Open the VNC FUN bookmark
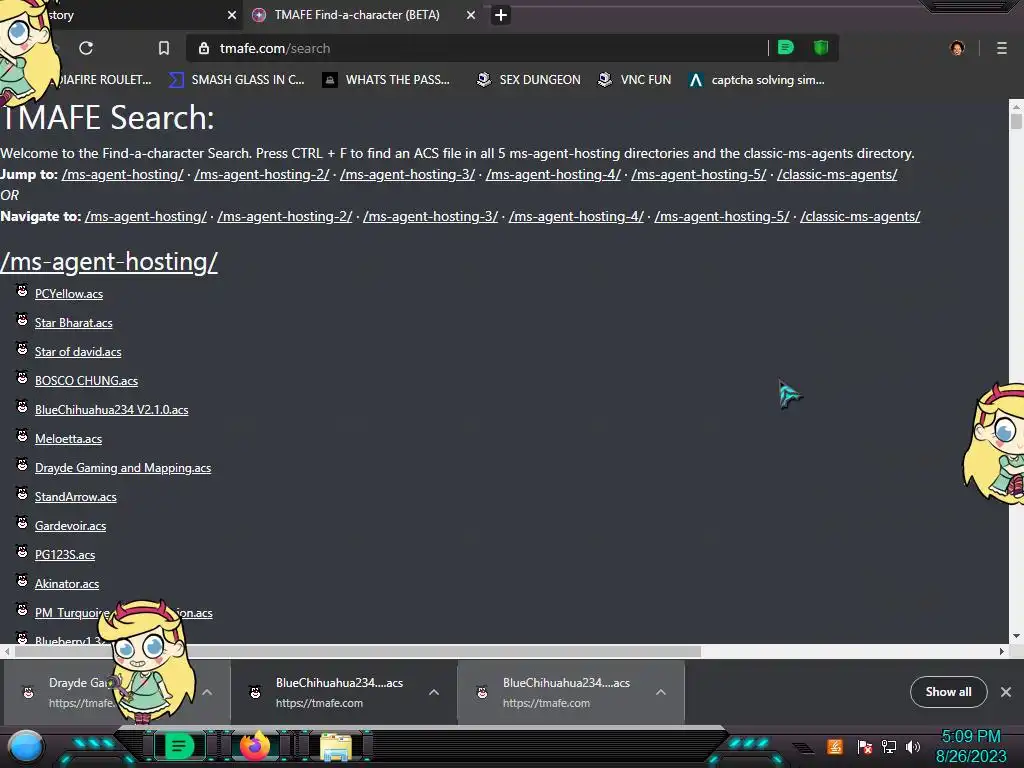 [x=635, y=80]
